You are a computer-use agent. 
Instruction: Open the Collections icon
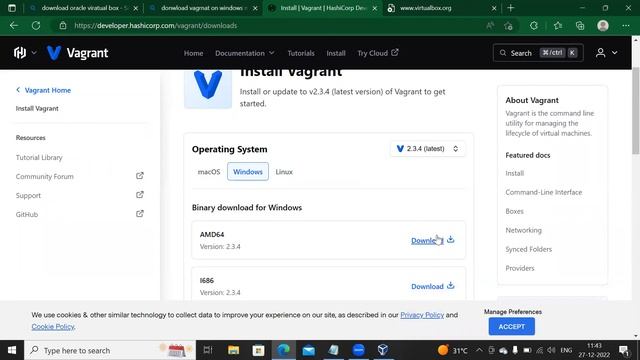tap(580, 26)
